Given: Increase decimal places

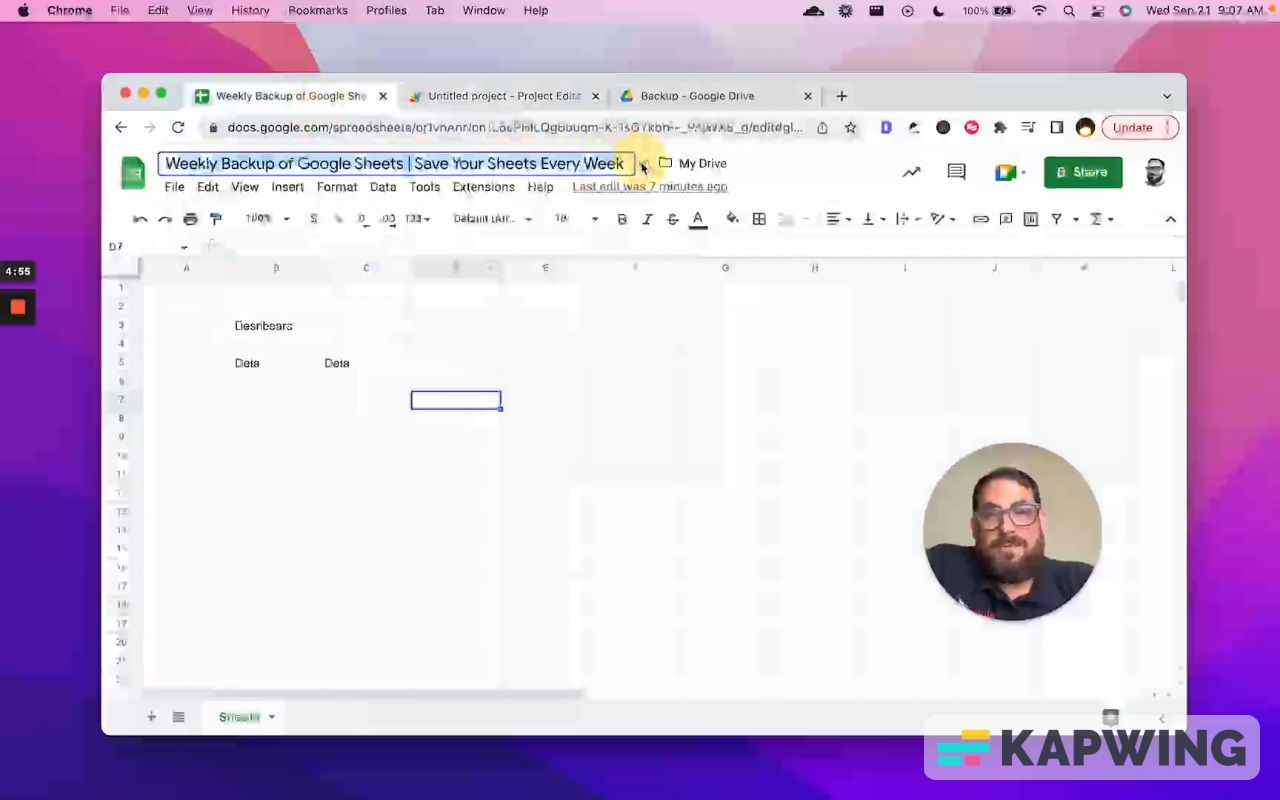Looking at the screenshot, I should point(387,219).
